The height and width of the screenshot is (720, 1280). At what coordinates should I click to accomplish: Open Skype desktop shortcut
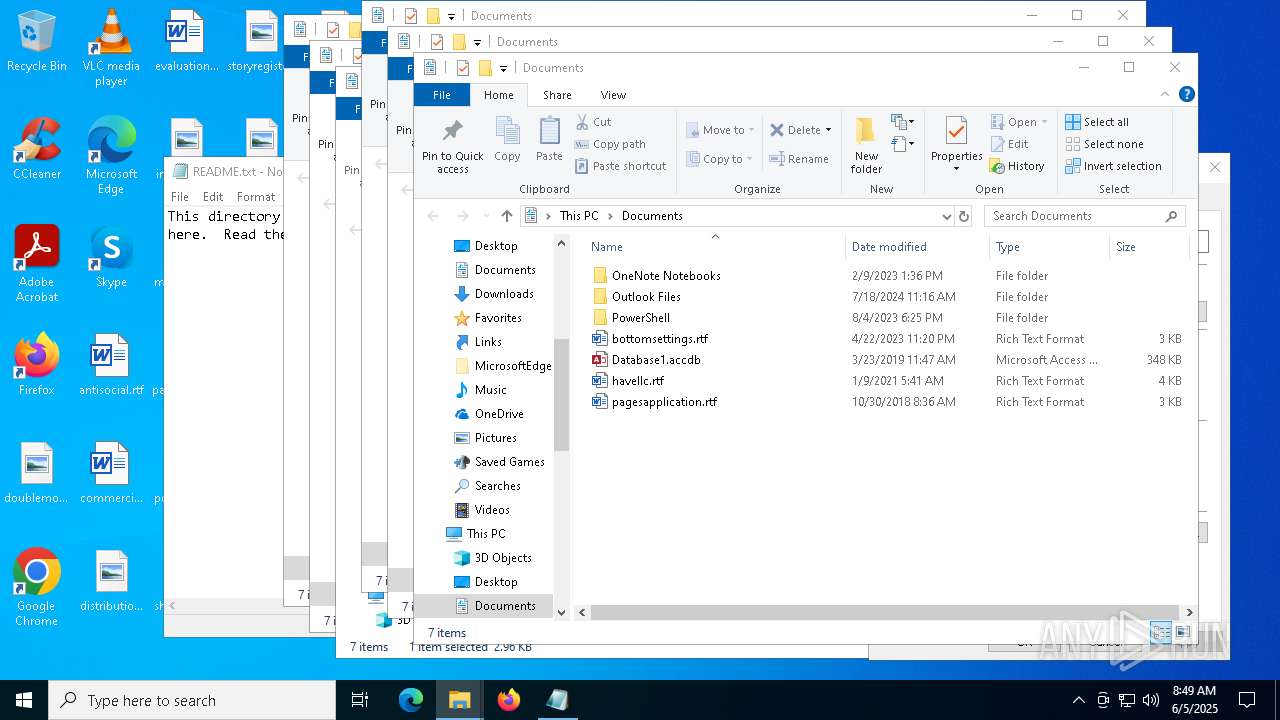click(111, 257)
